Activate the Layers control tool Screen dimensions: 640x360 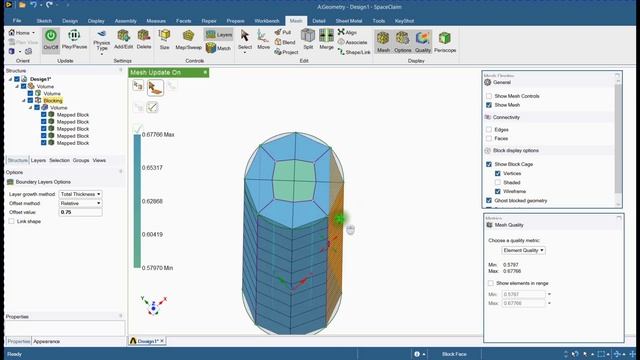point(219,35)
